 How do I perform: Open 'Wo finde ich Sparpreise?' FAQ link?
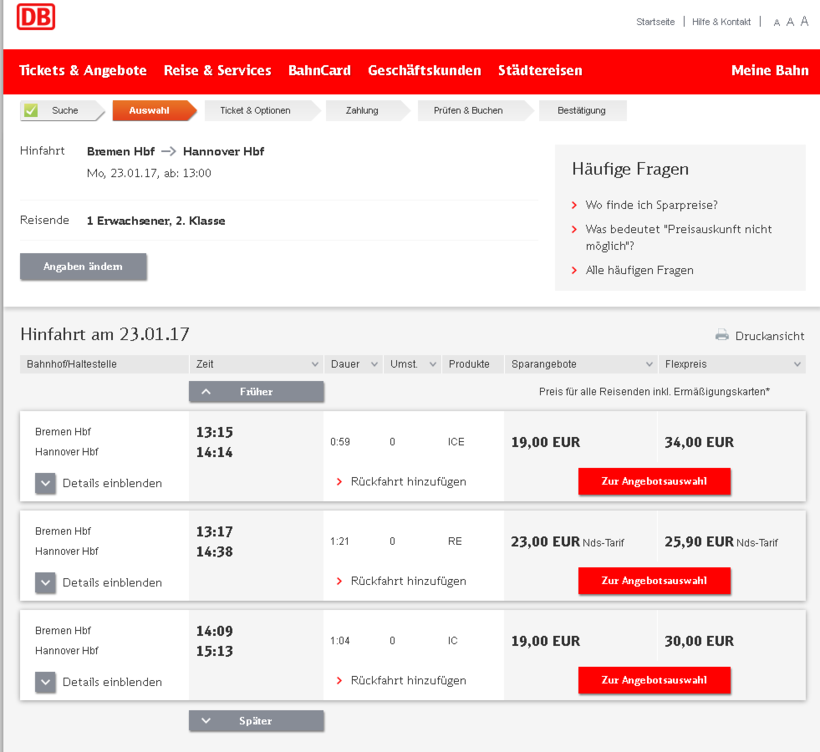[x=651, y=205]
